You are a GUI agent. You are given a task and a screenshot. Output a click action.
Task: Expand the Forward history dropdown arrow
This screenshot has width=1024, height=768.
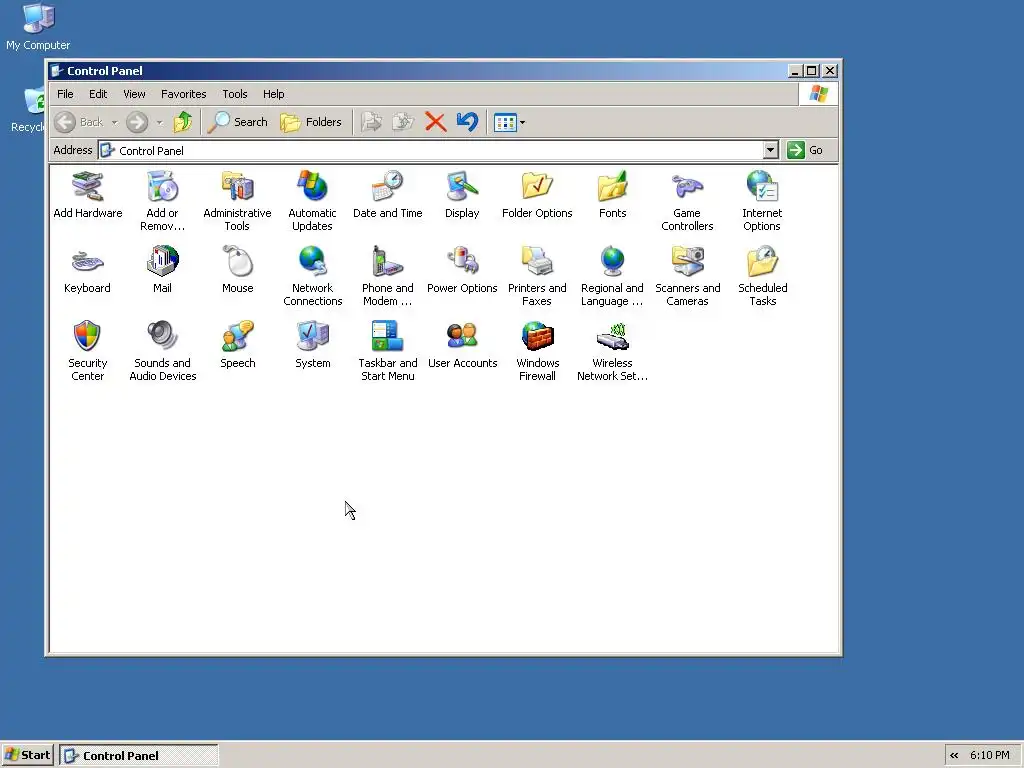pos(159,122)
